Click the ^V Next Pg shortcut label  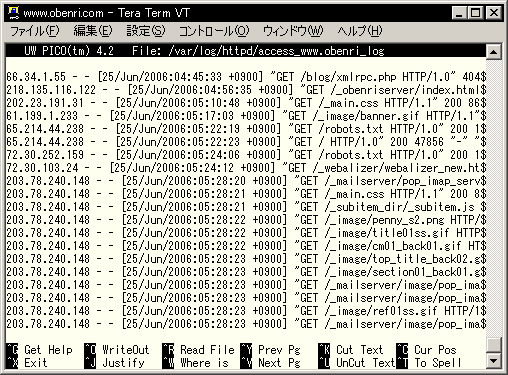[270, 363]
